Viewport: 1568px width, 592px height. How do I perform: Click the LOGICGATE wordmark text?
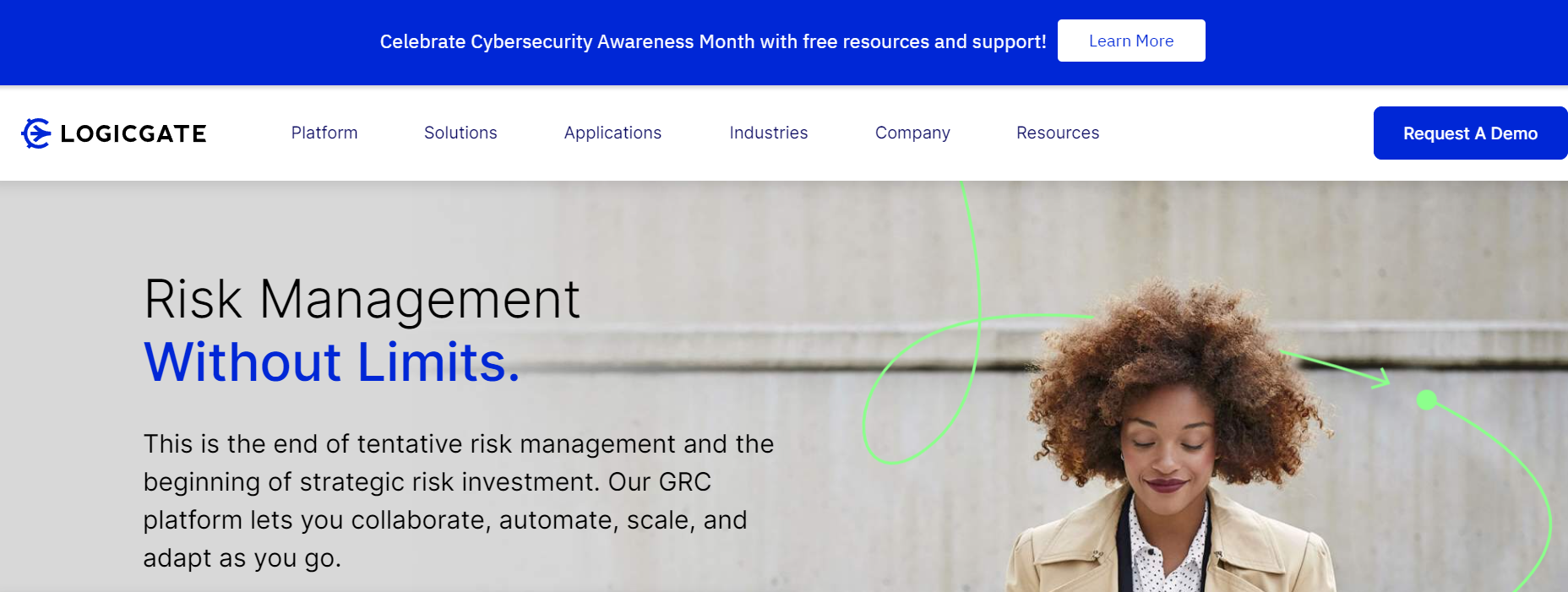(133, 133)
